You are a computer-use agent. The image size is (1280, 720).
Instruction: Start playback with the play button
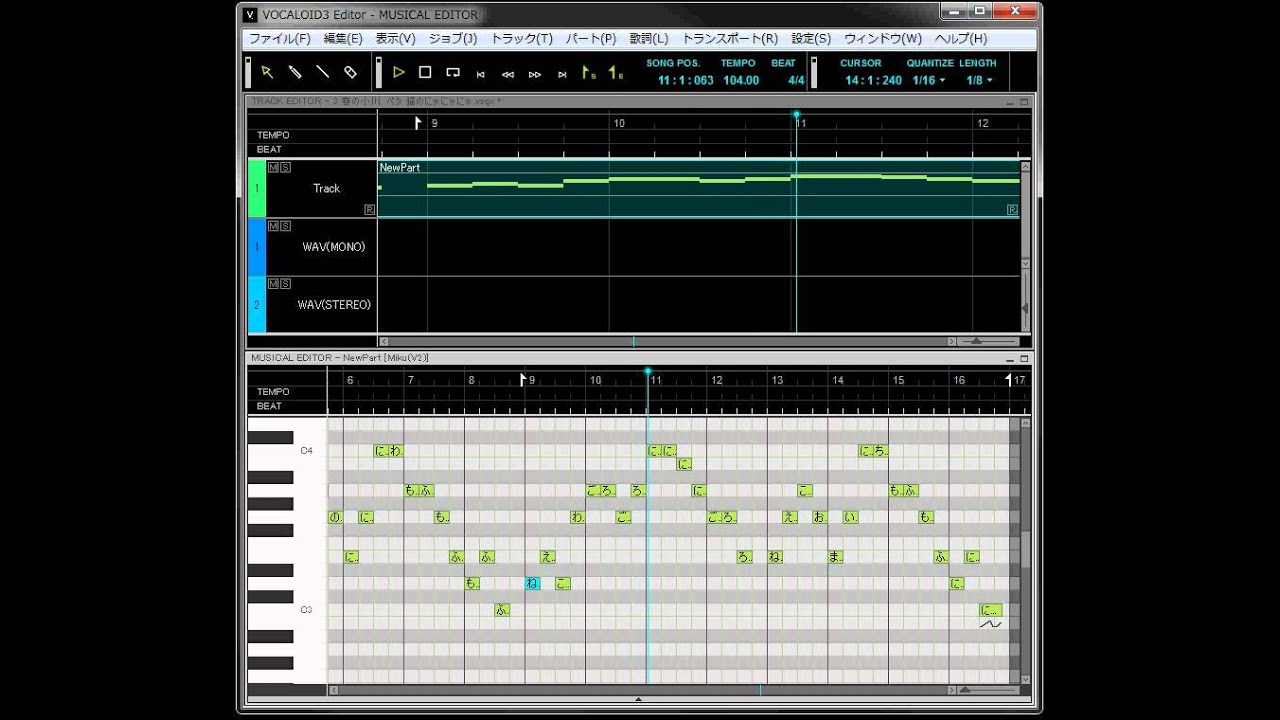398,72
